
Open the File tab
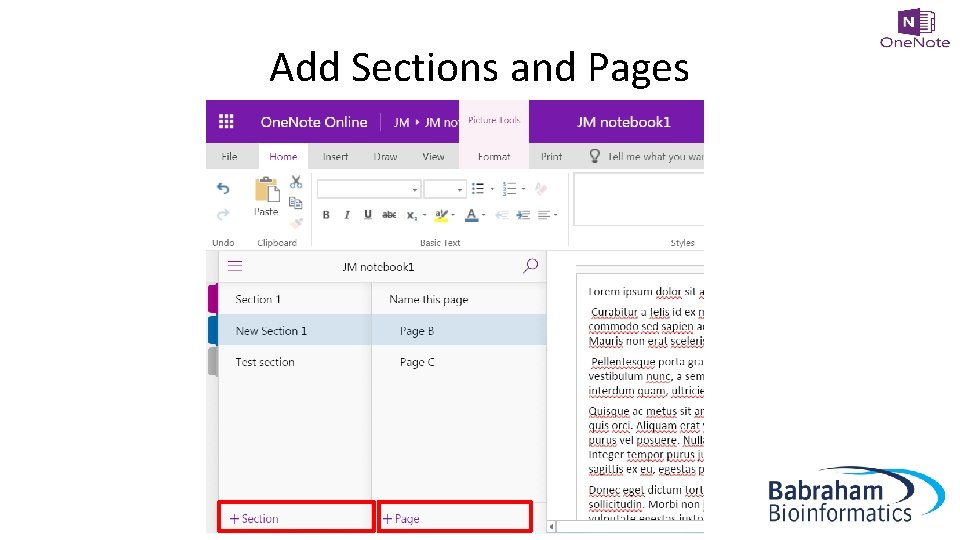pyautogui.click(x=230, y=157)
